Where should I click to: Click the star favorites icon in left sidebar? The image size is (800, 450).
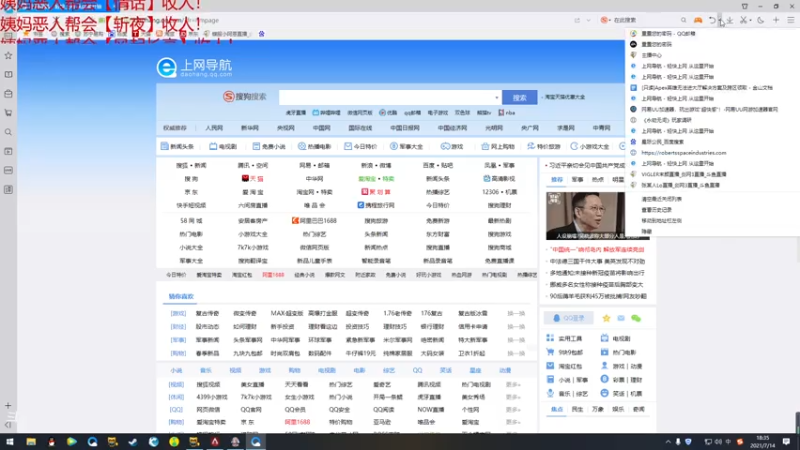click(x=8, y=55)
